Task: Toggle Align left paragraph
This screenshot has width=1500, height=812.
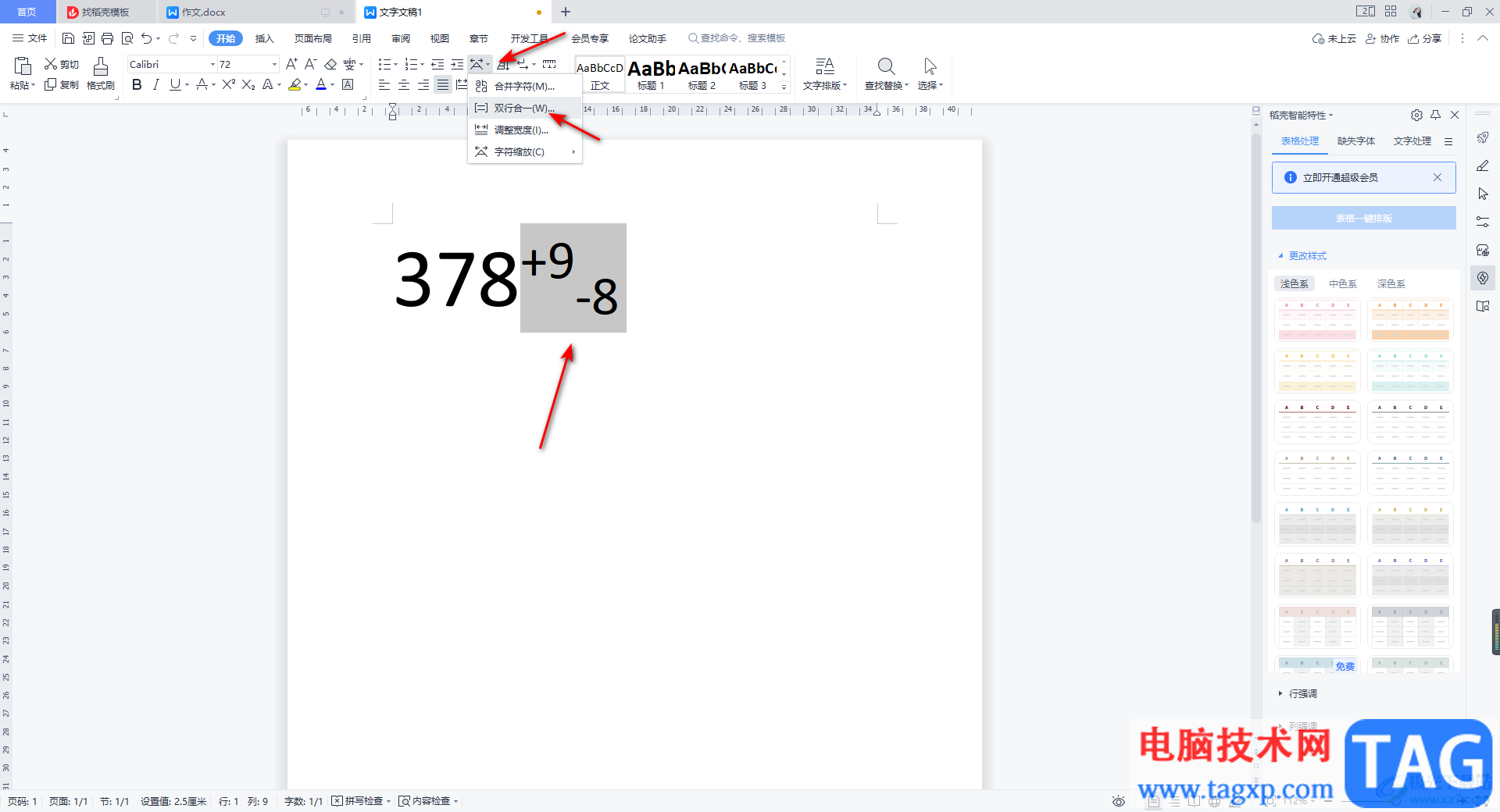Action: pyautogui.click(x=384, y=84)
